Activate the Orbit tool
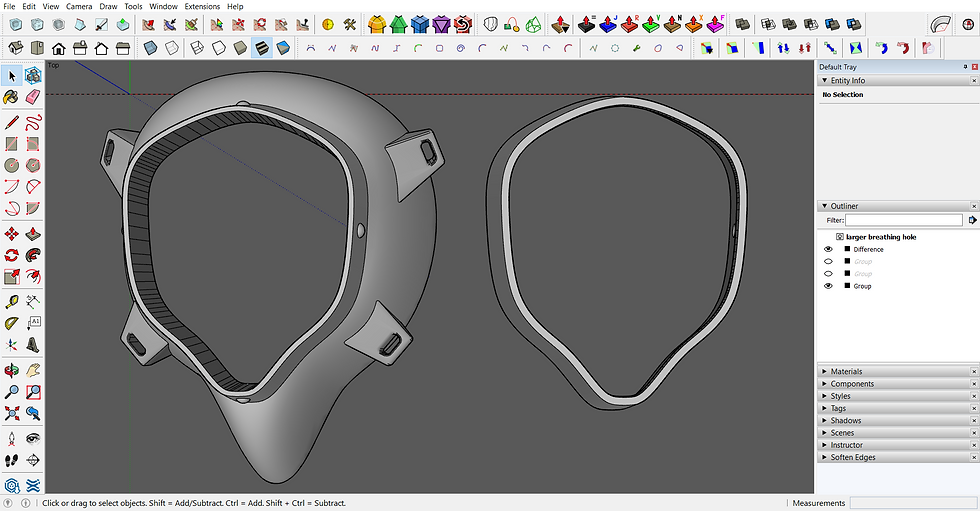 click(11, 370)
